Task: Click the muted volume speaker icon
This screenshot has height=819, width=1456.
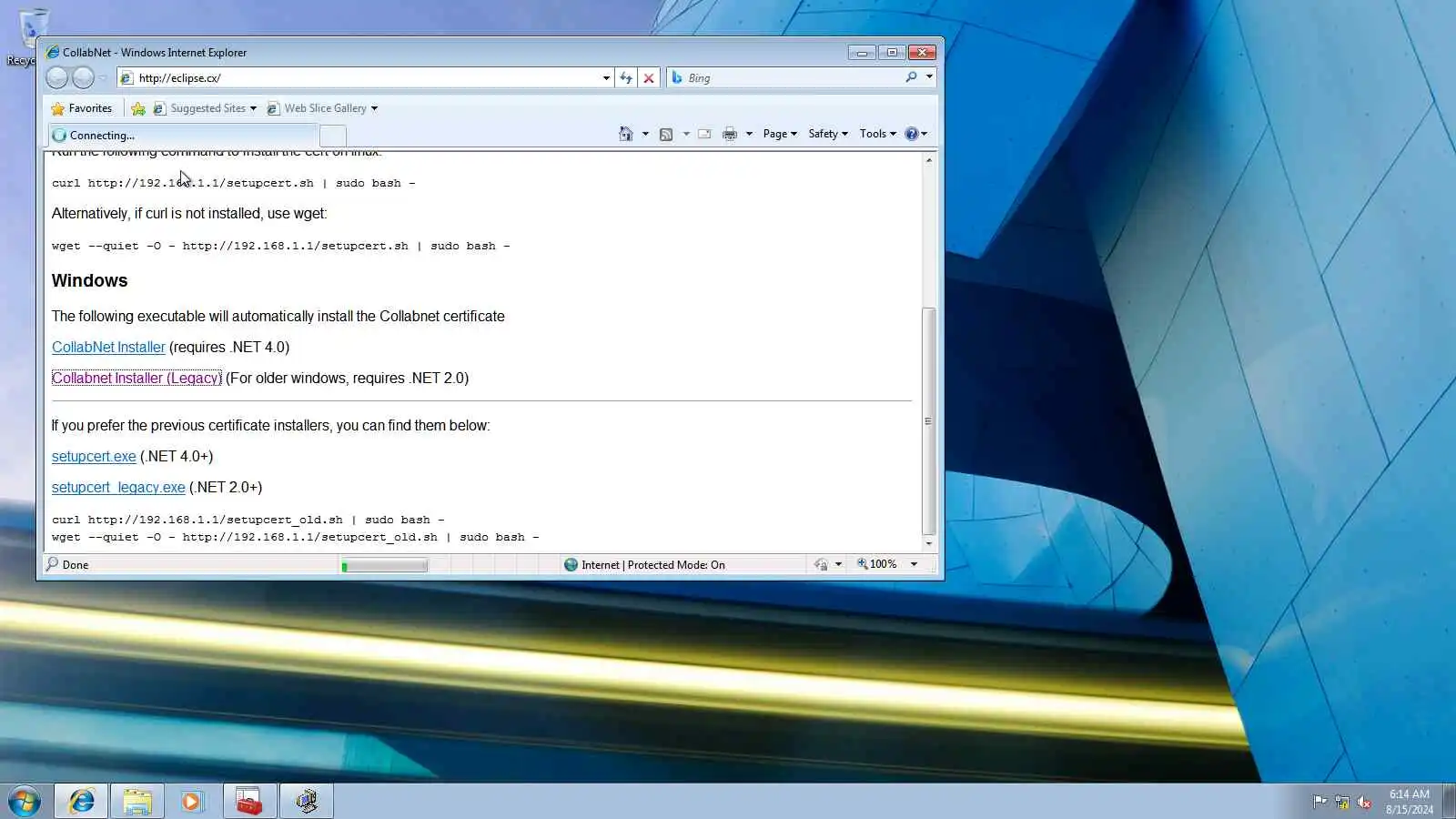Action: point(1364,802)
